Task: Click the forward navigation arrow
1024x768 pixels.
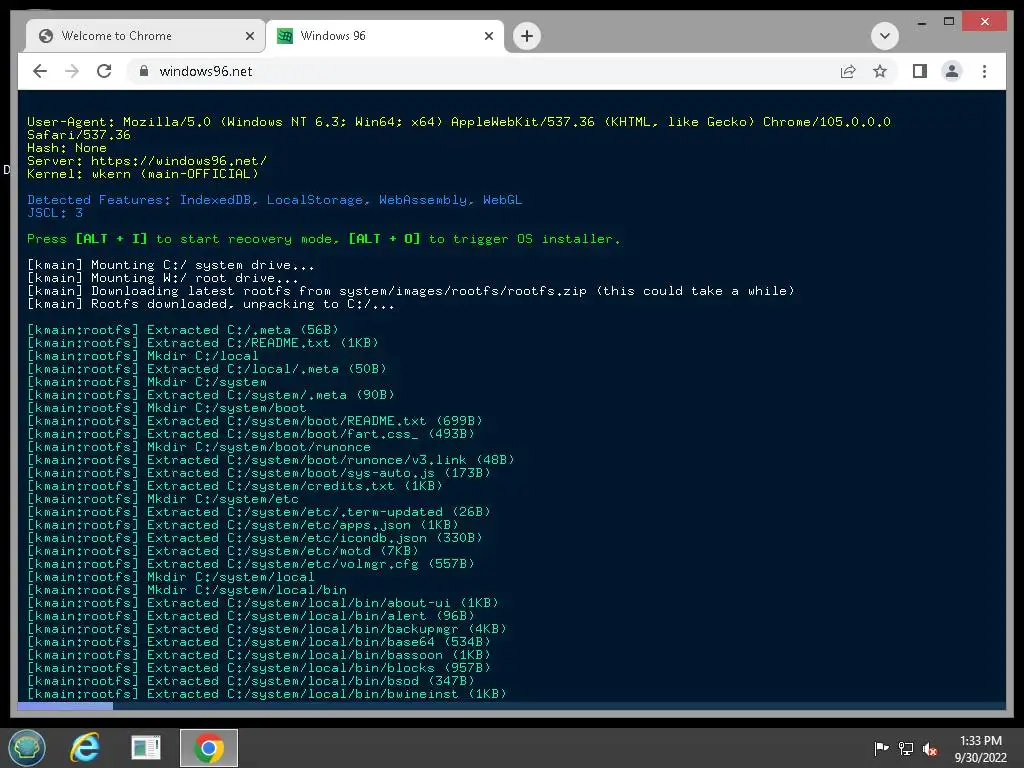Action: coord(72,71)
